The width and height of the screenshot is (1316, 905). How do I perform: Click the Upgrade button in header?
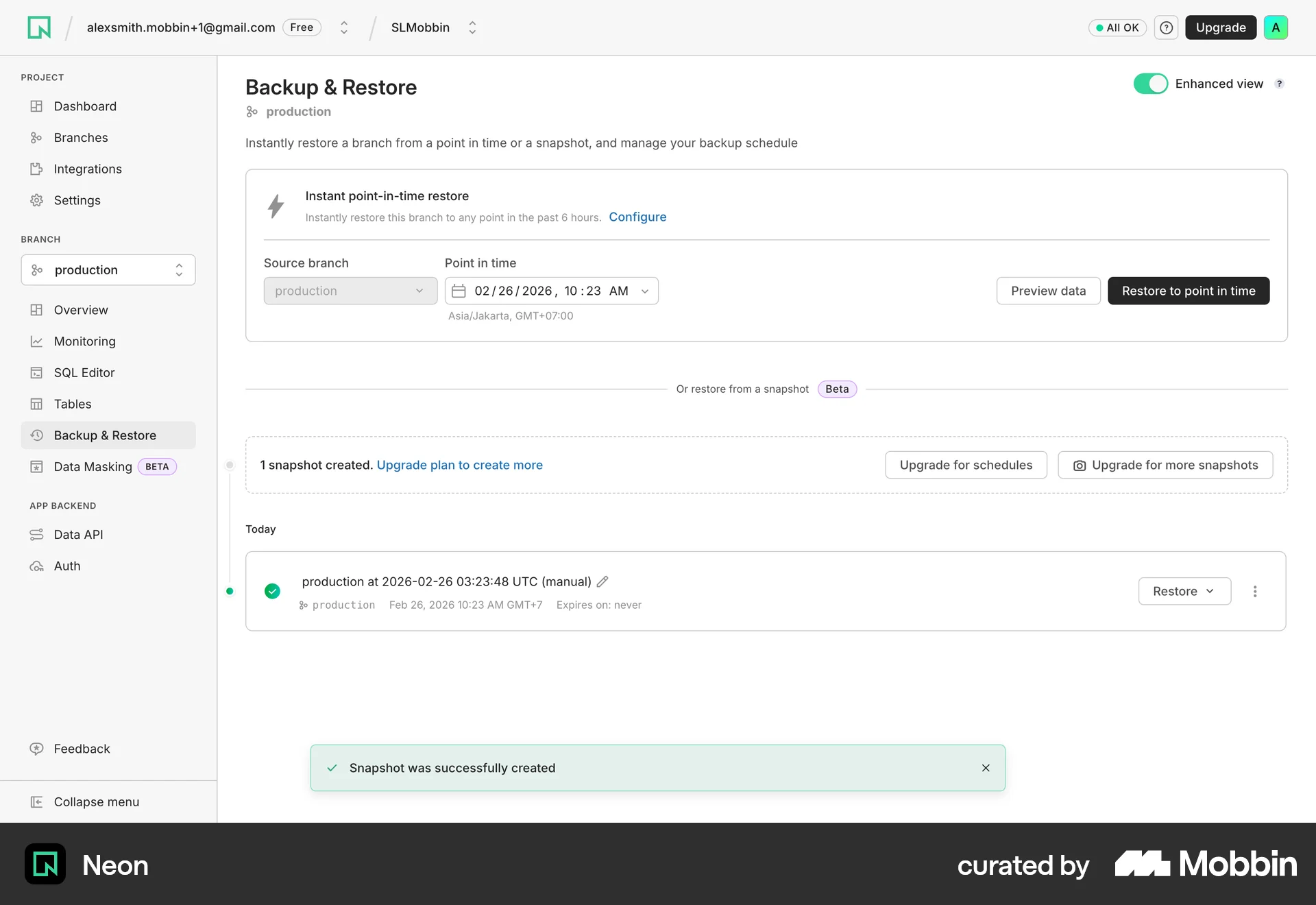tap(1221, 27)
